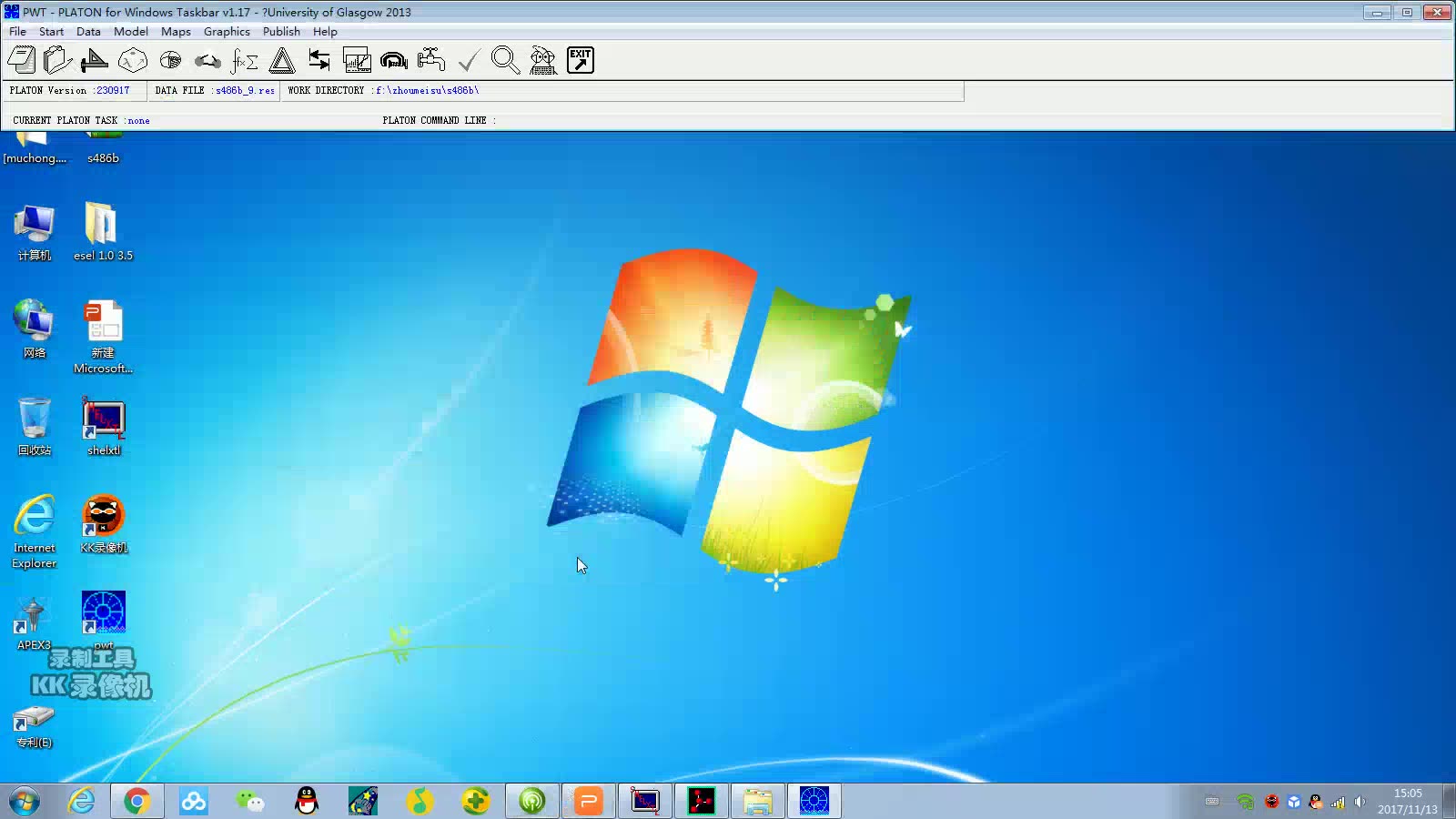1456x819 pixels.
Task: Open the green broadcast signal icon in taskbar
Action: (x=532, y=801)
